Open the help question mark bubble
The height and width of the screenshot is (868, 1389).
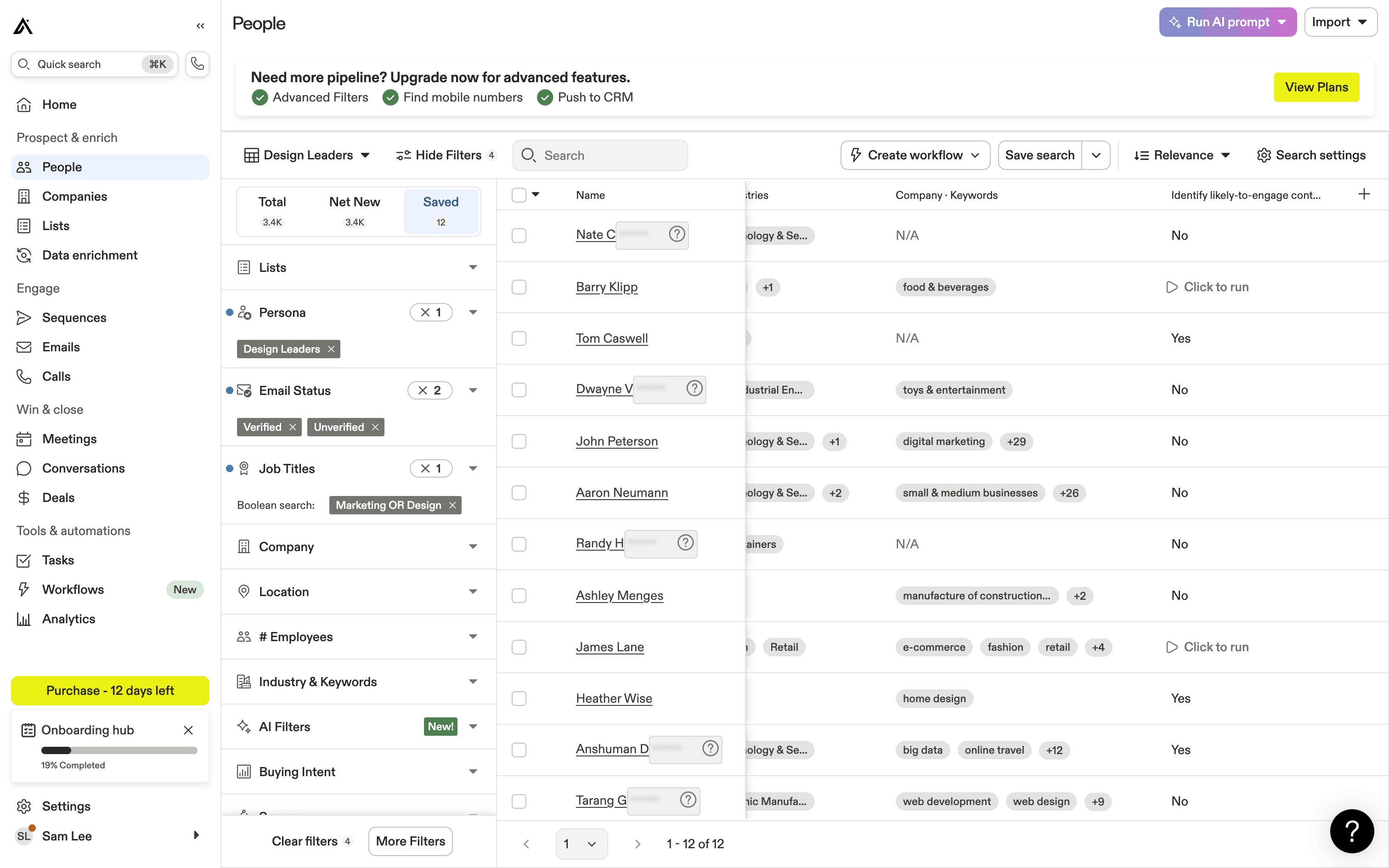tap(1352, 831)
